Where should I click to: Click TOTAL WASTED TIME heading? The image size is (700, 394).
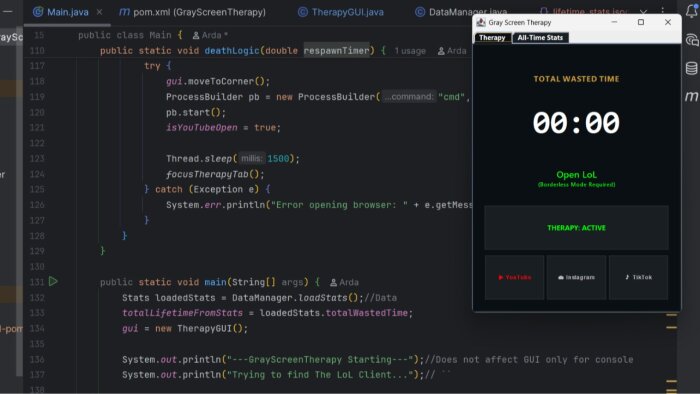(576, 79)
